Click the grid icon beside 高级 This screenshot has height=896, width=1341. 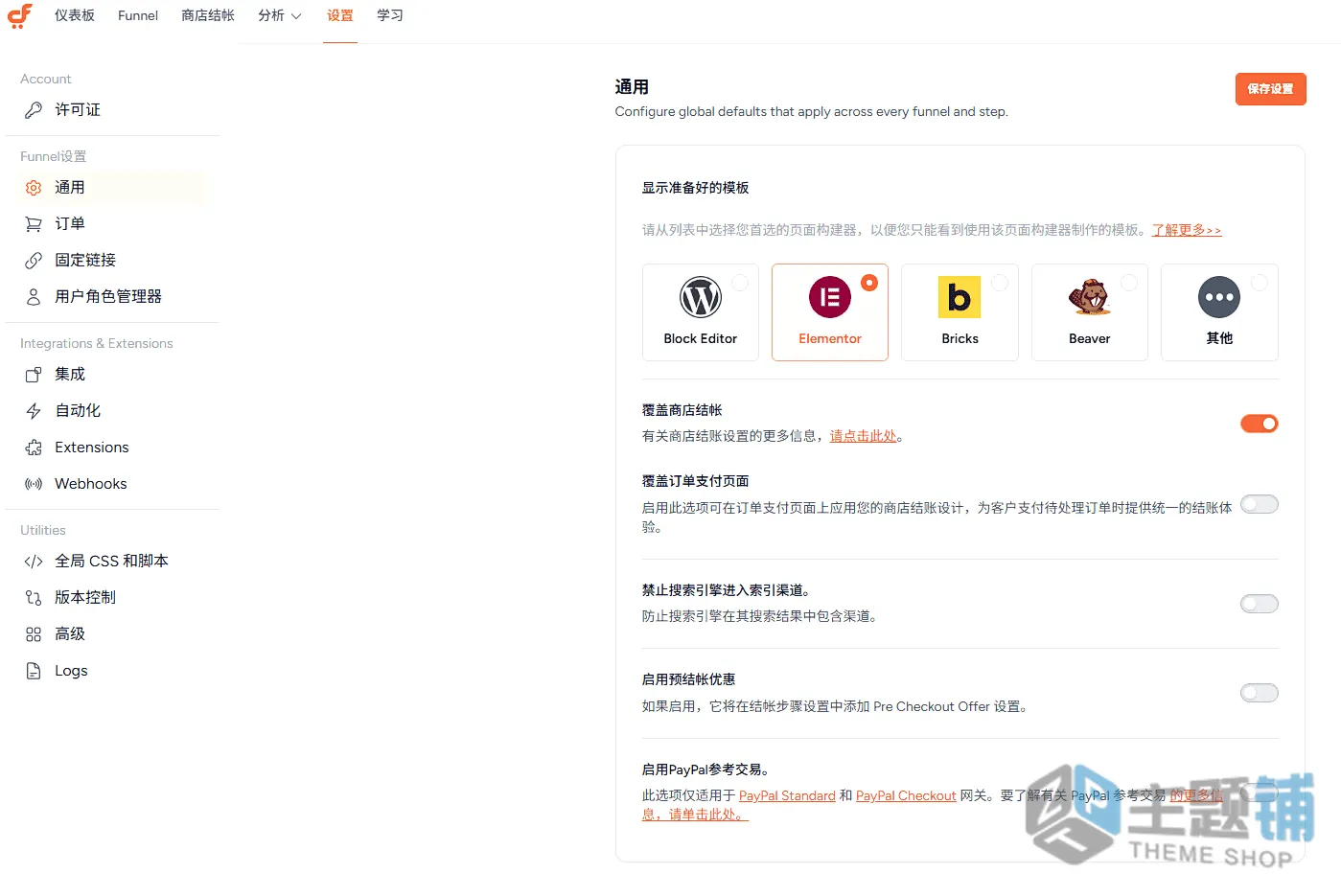click(34, 634)
